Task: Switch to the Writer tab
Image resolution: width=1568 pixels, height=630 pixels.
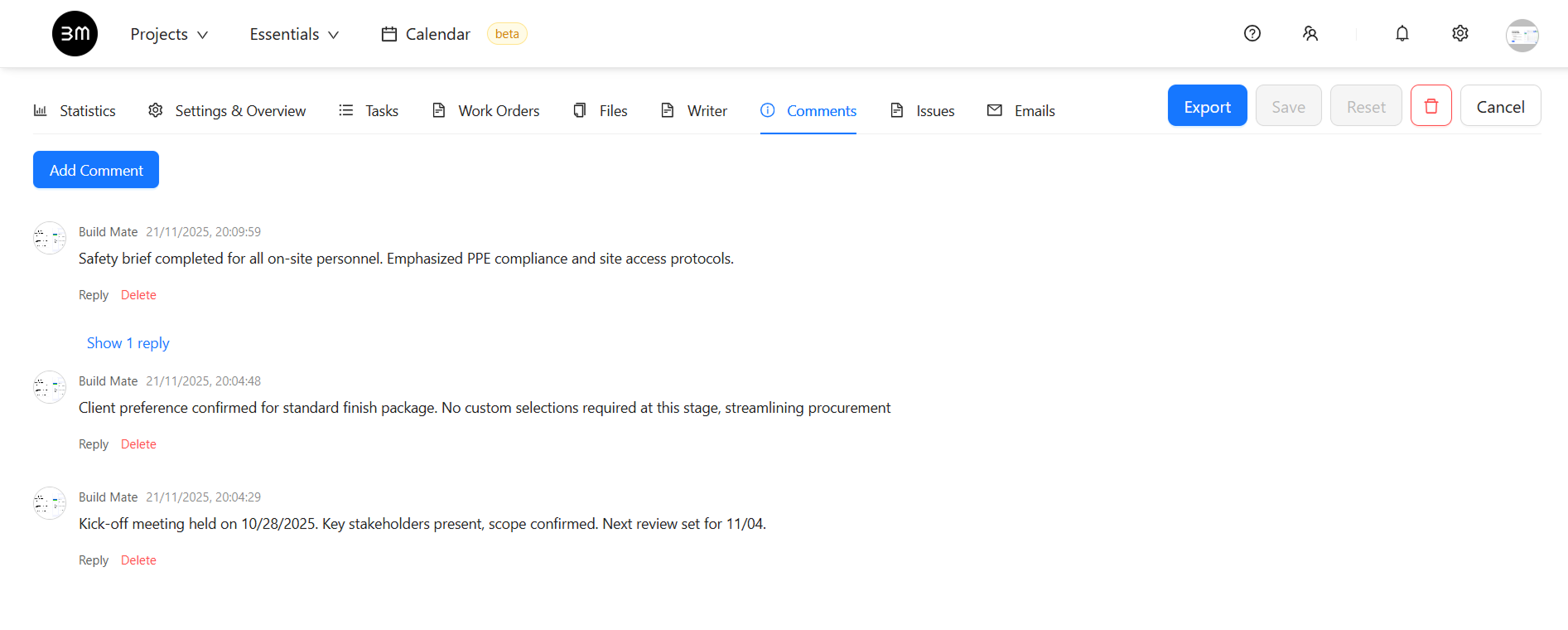Action: [x=694, y=110]
